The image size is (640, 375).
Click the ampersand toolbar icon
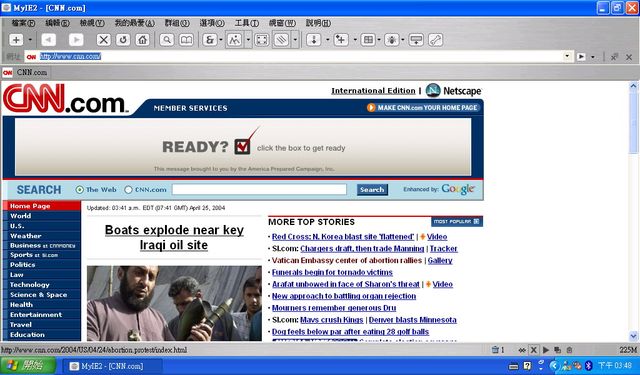pyautogui.click(x=210, y=40)
